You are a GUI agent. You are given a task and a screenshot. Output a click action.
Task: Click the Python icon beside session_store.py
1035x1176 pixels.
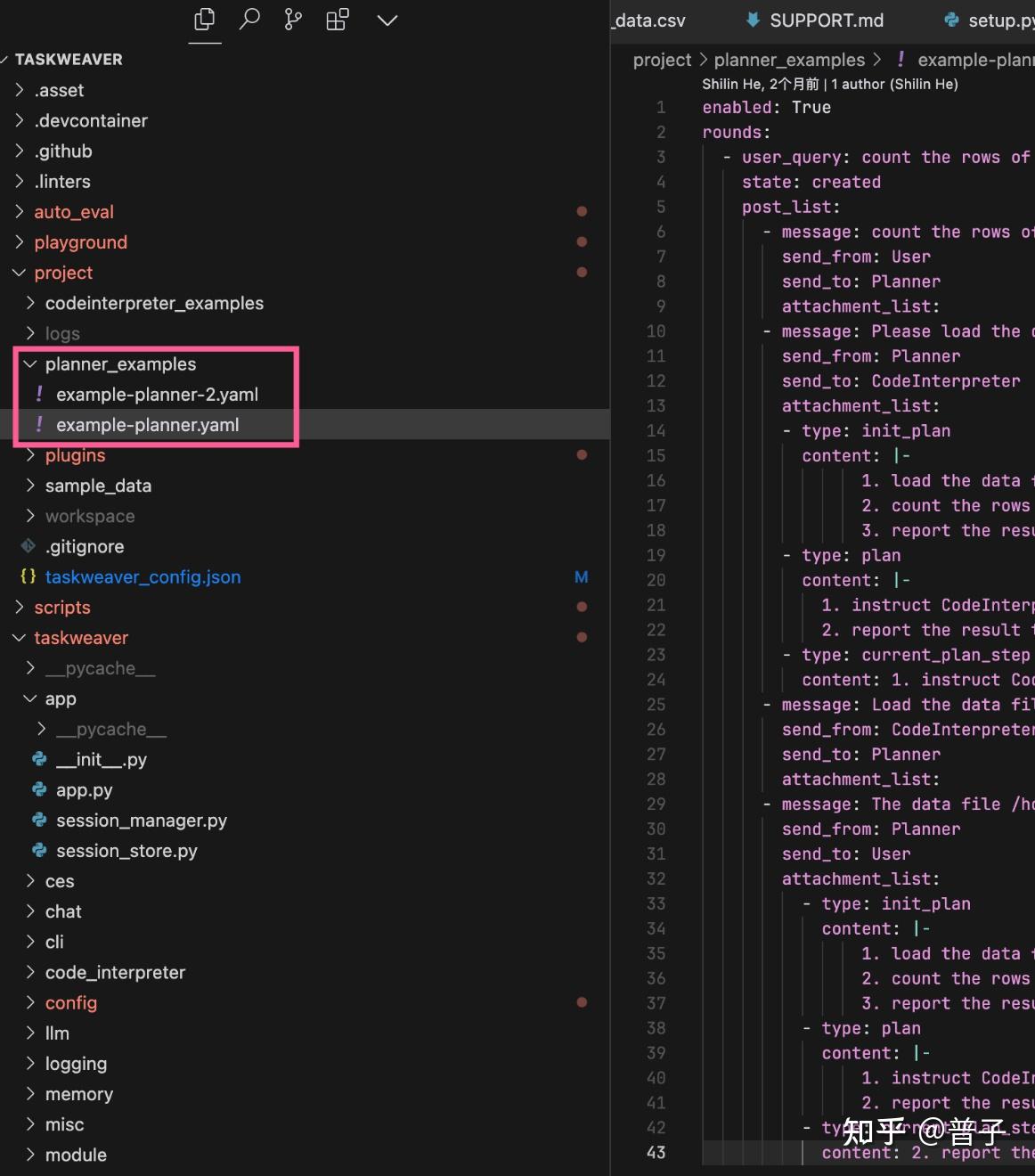(x=39, y=850)
